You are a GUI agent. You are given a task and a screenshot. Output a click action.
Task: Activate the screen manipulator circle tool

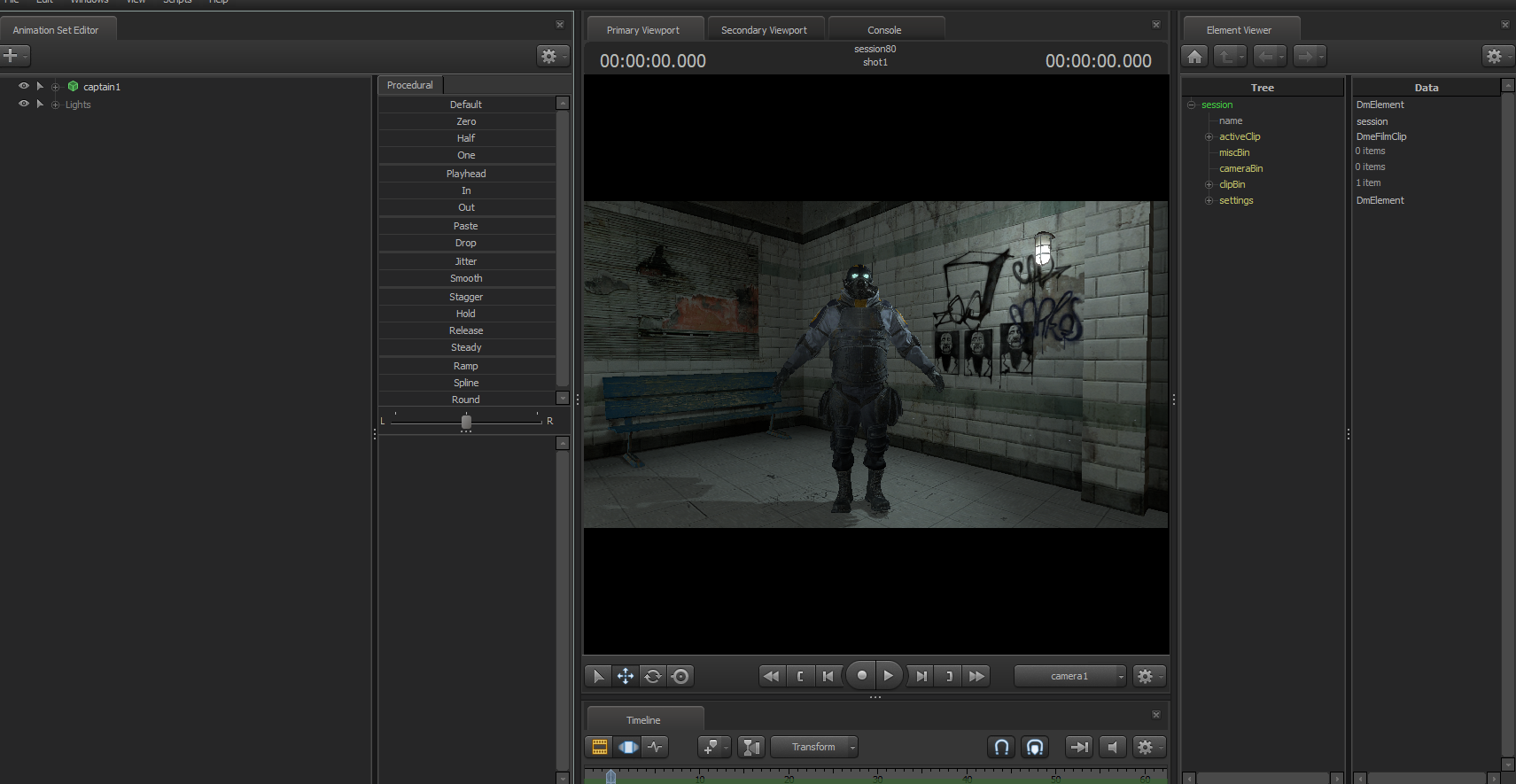click(x=680, y=676)
